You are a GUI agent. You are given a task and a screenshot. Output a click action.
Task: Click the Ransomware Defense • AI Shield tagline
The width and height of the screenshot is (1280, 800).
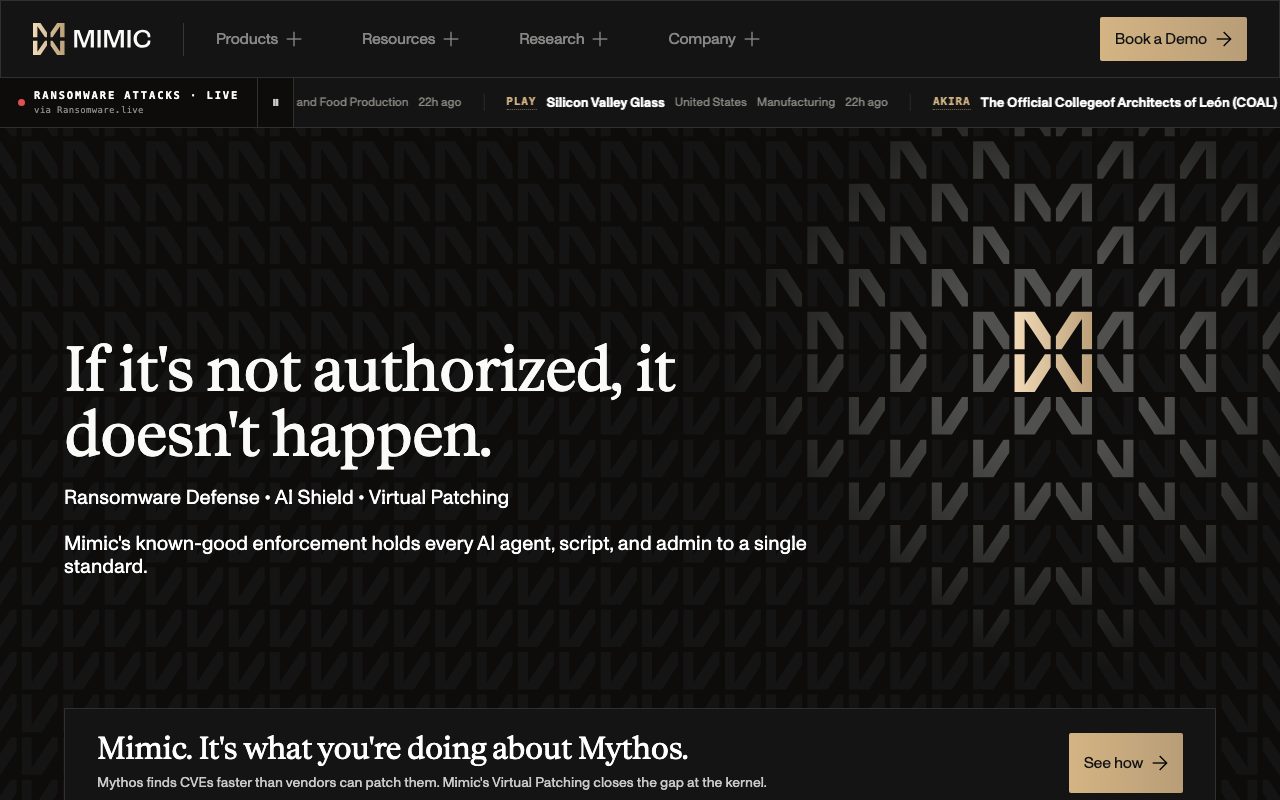click(x=286, y=497)
